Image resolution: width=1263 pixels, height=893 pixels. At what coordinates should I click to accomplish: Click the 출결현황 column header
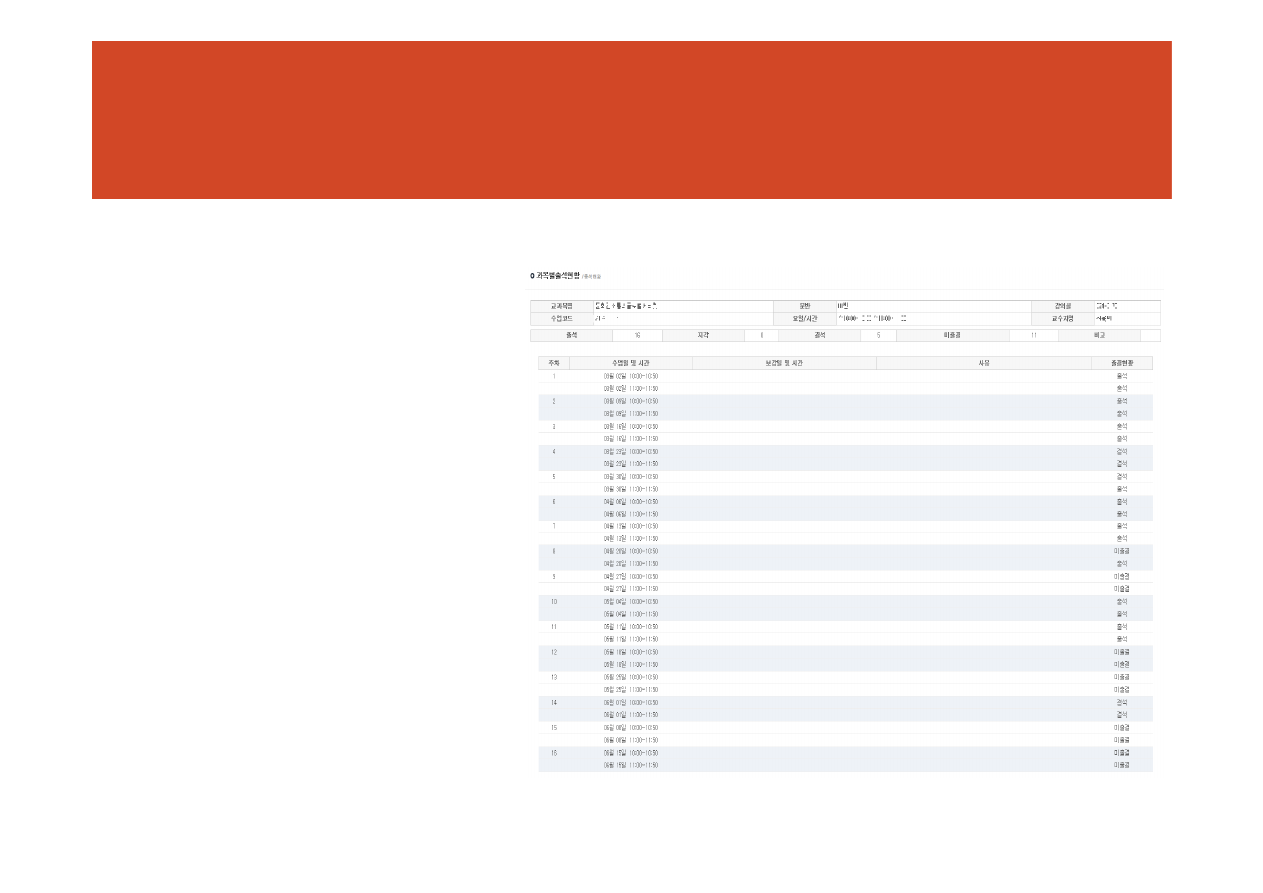[1121, 363]
